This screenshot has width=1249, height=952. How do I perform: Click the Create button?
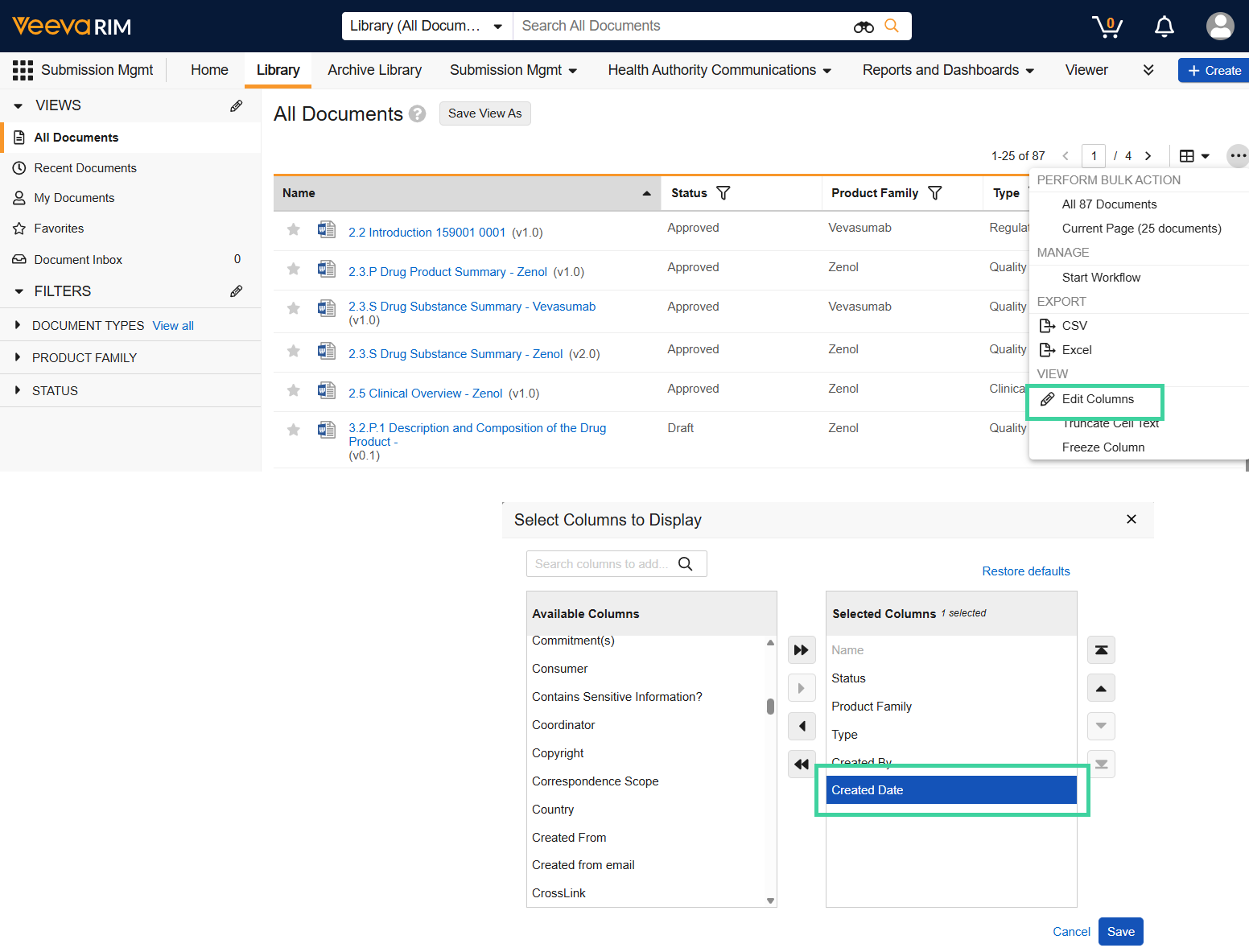[1214, 71]
